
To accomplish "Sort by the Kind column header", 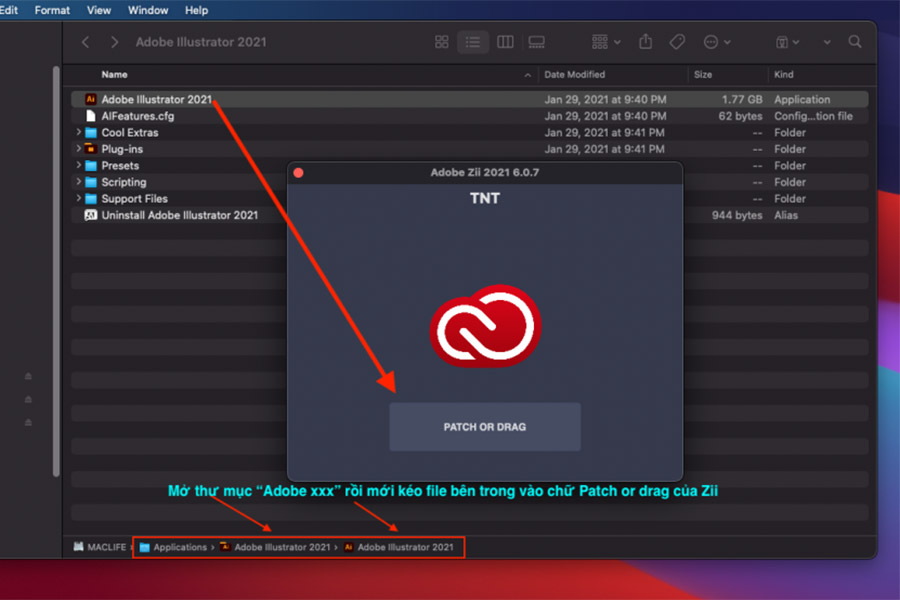I will tap(783, 75).
